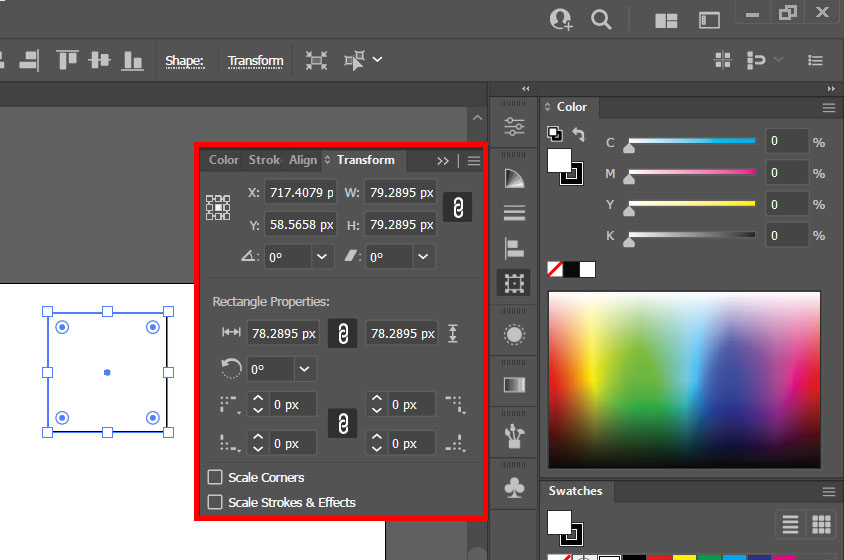Image resolution: width=844 pixels, height=560 pixels.
Task: Click the search magnifier icon
Action: pyautogui.click(x=601, y=20)
